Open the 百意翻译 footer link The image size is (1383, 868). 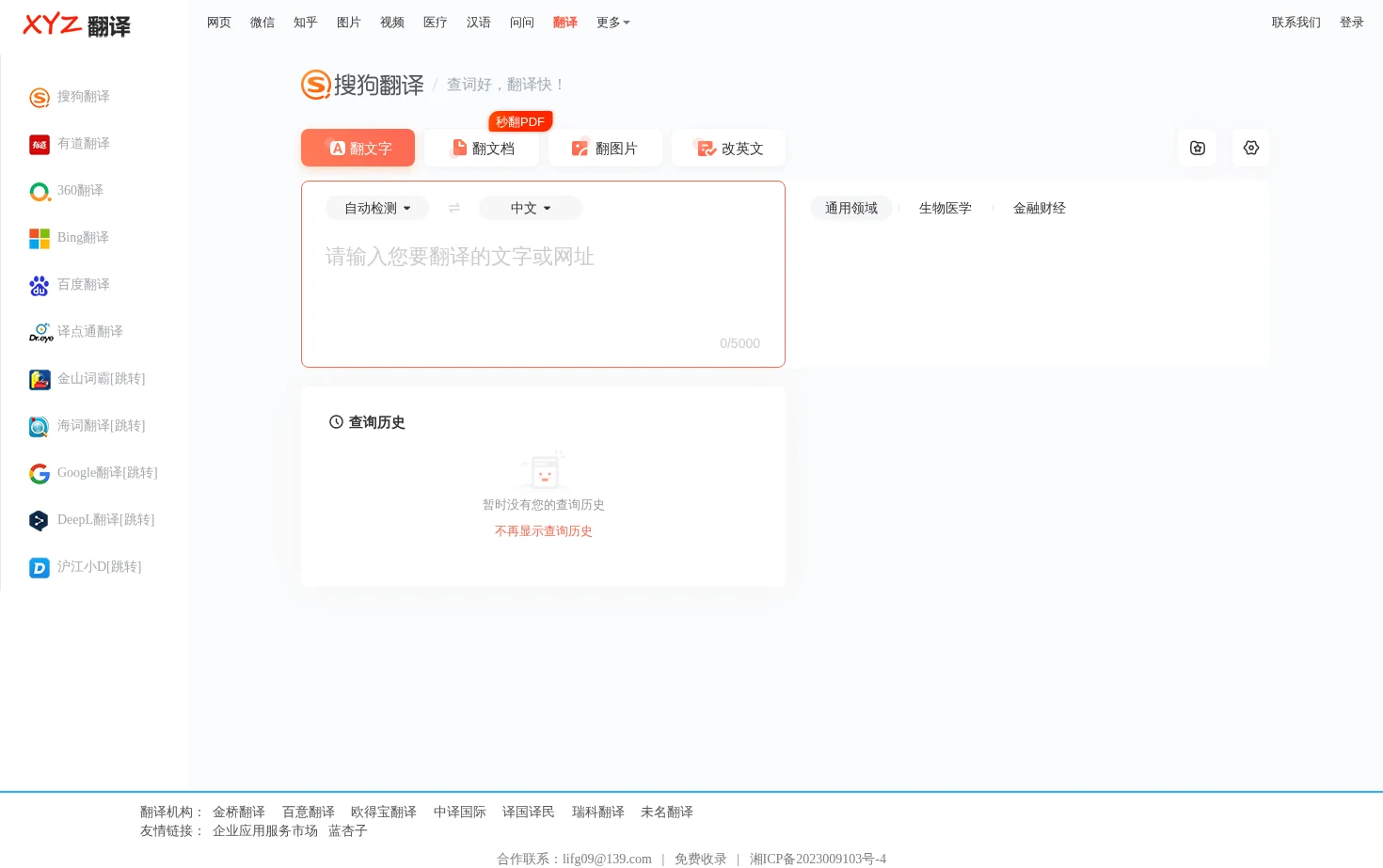click(x=309, y=813)
